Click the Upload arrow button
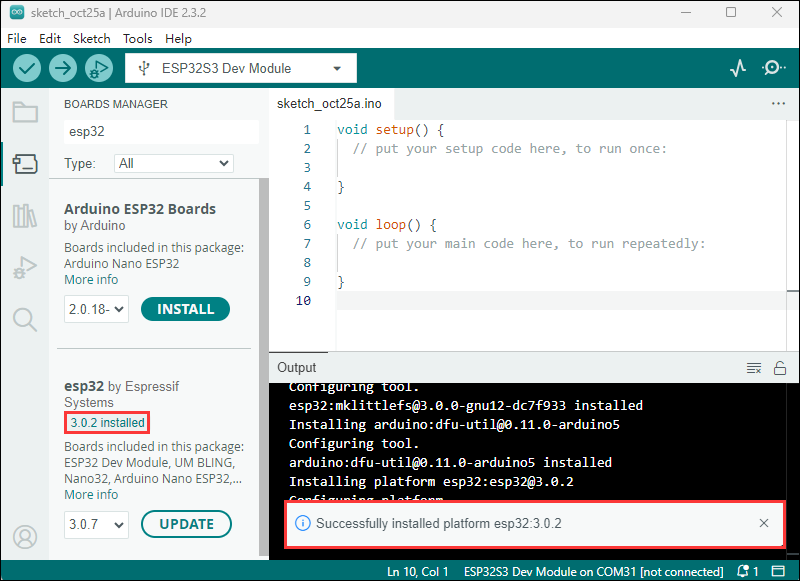 click(x=63, y=68)
